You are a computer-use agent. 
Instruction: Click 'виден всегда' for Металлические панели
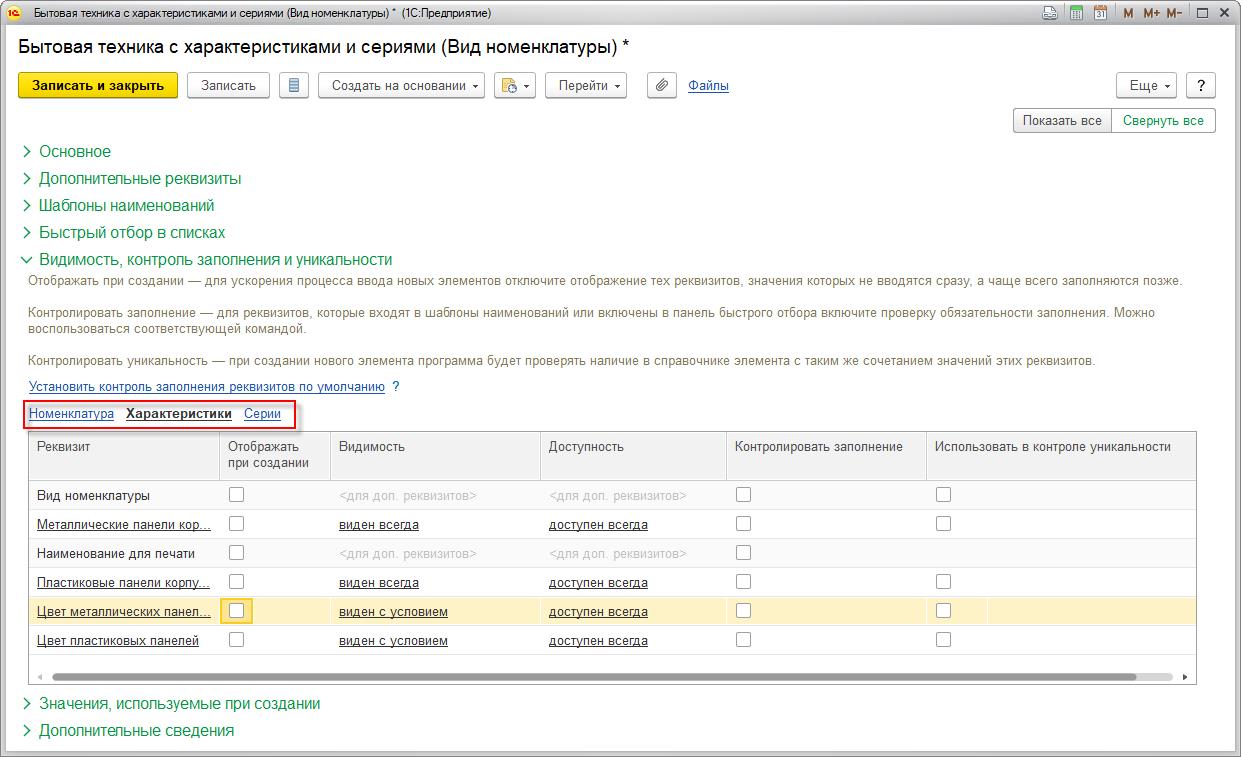click(379, 524)
